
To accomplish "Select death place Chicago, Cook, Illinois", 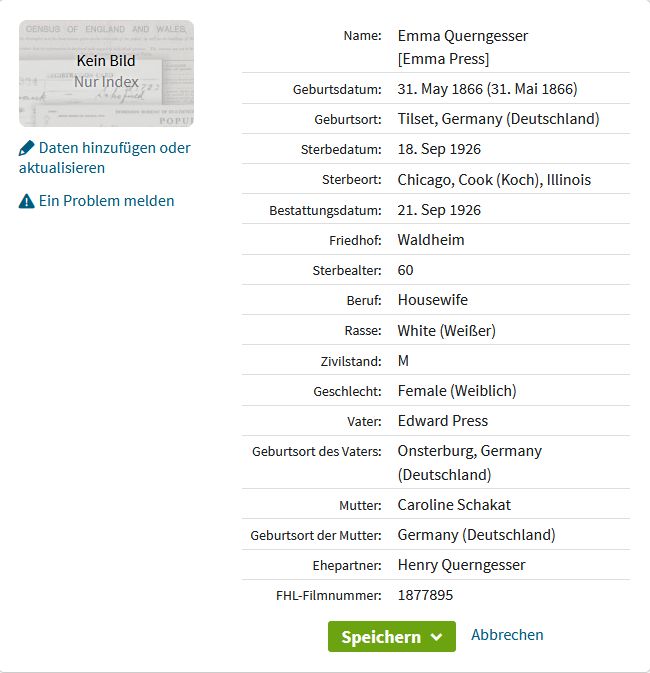I will 494,180.
